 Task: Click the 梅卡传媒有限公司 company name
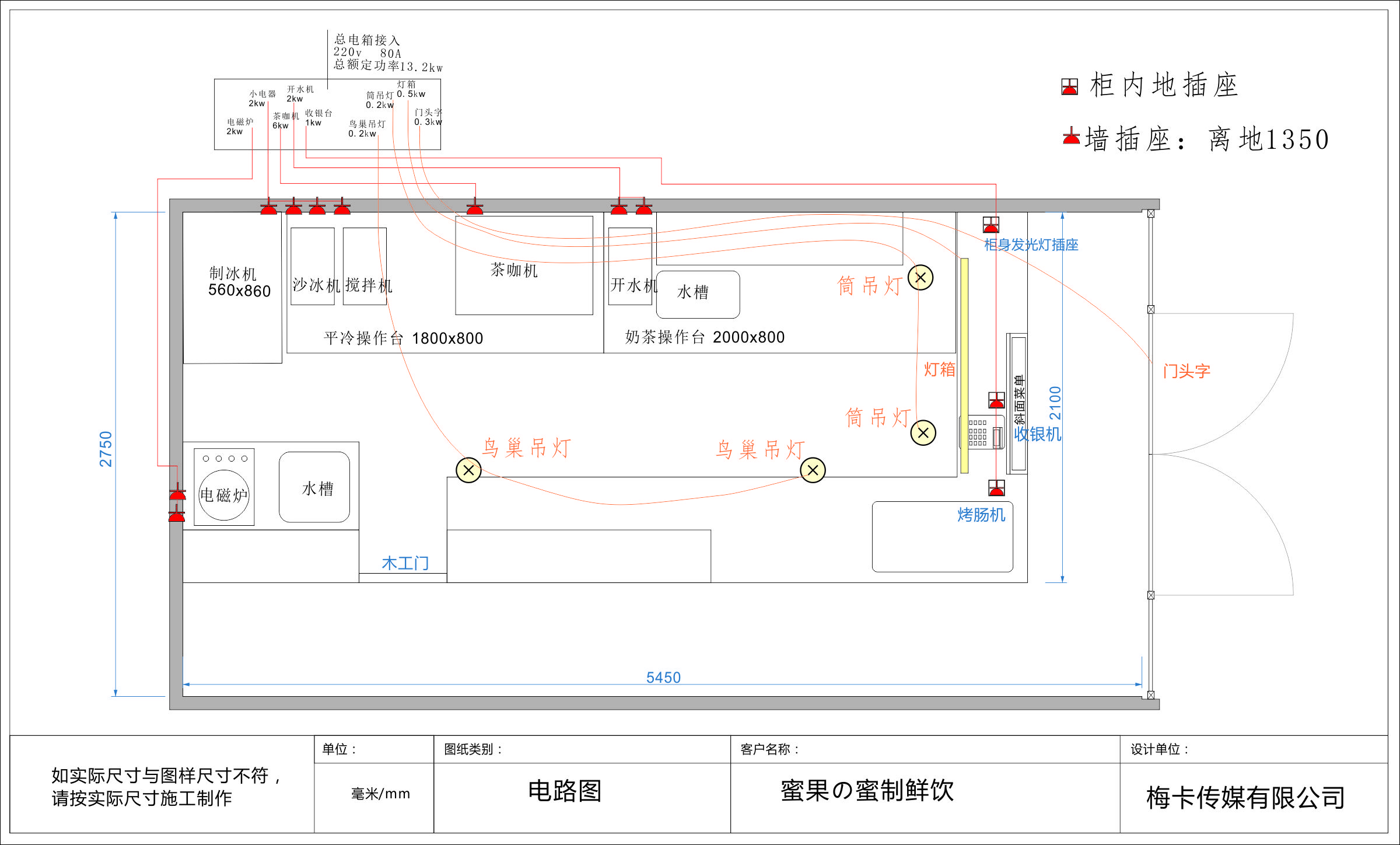[1246, 797]
